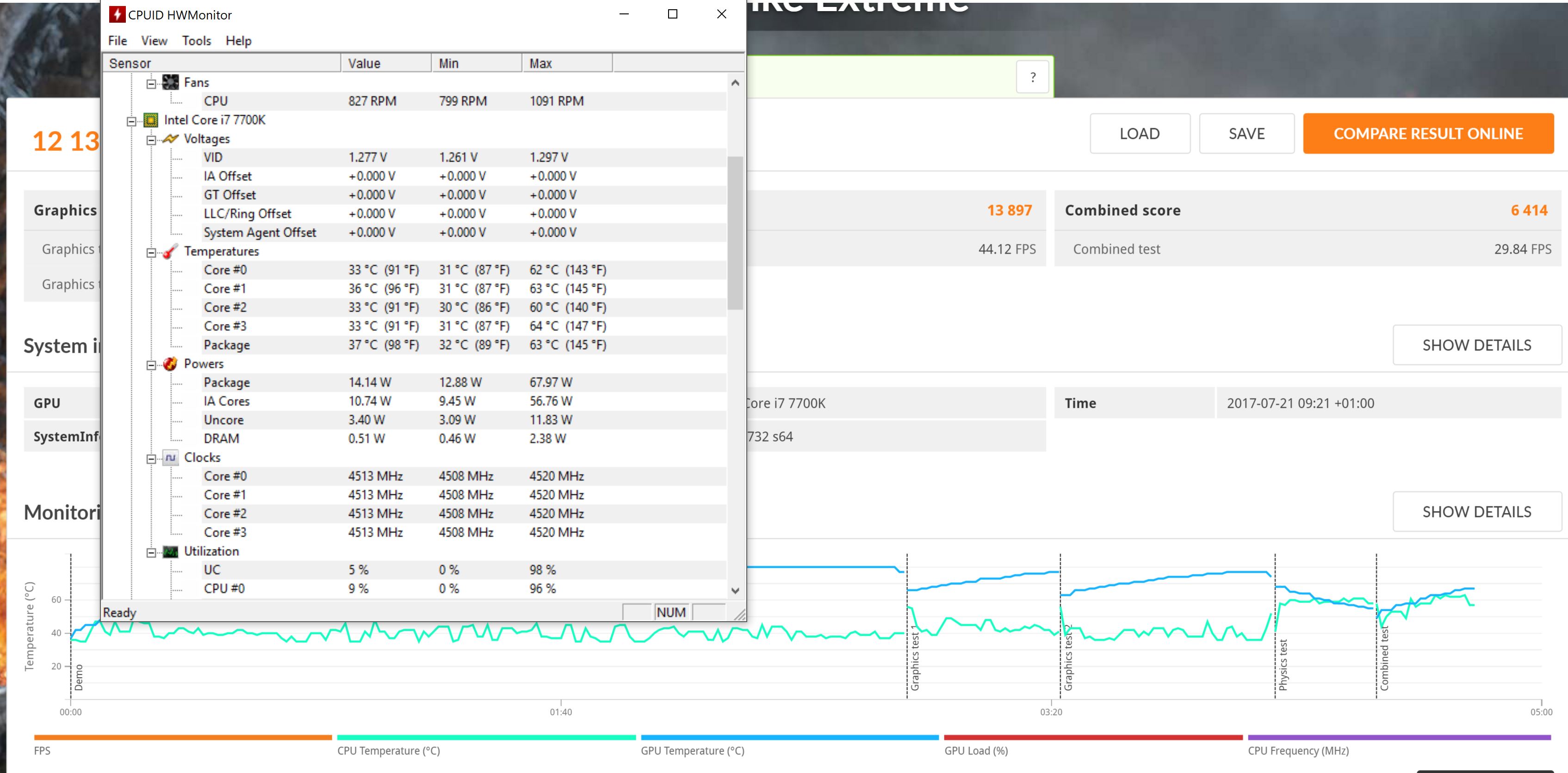The width and height of the screenshot is (1568, 773).
Task: Open the View menu
Action: click(x=154, y=41)
